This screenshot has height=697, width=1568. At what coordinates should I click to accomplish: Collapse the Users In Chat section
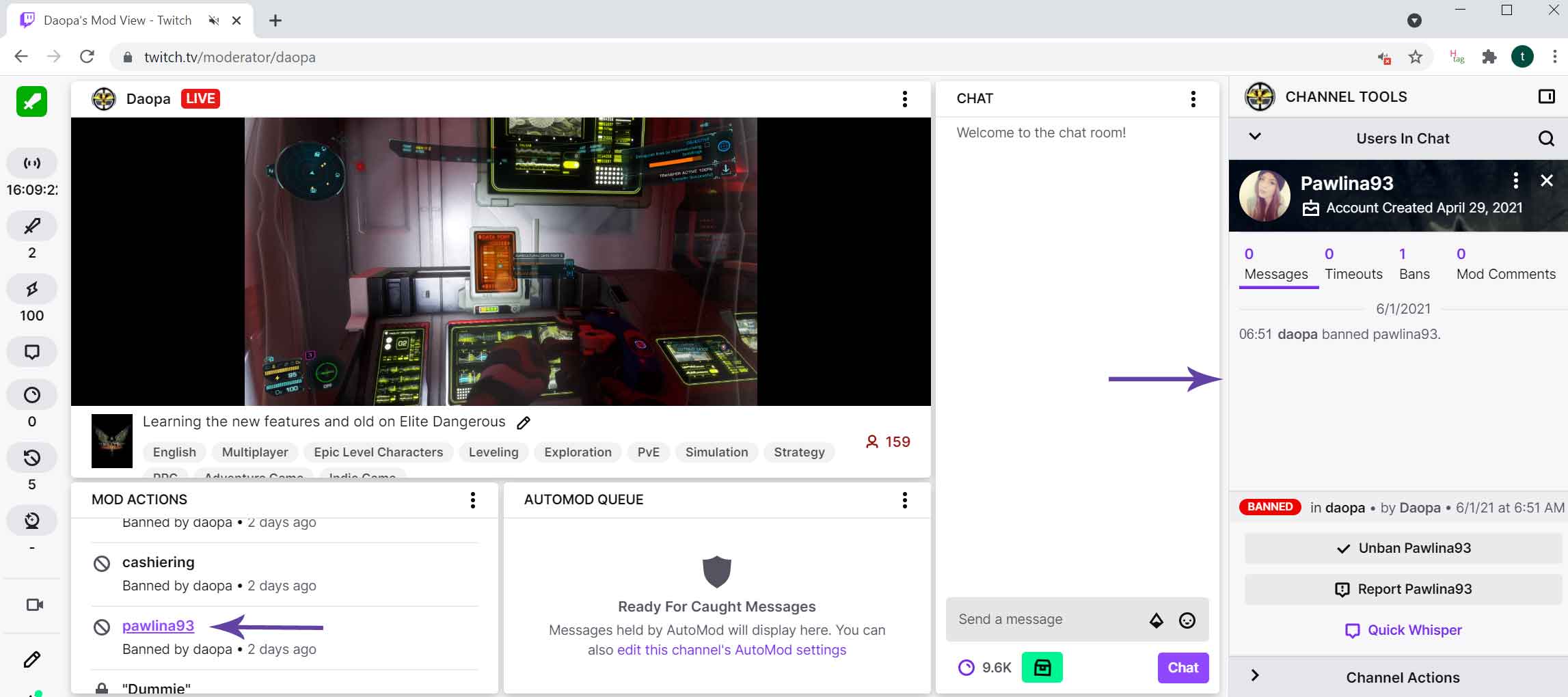[x=1254, y=136]
